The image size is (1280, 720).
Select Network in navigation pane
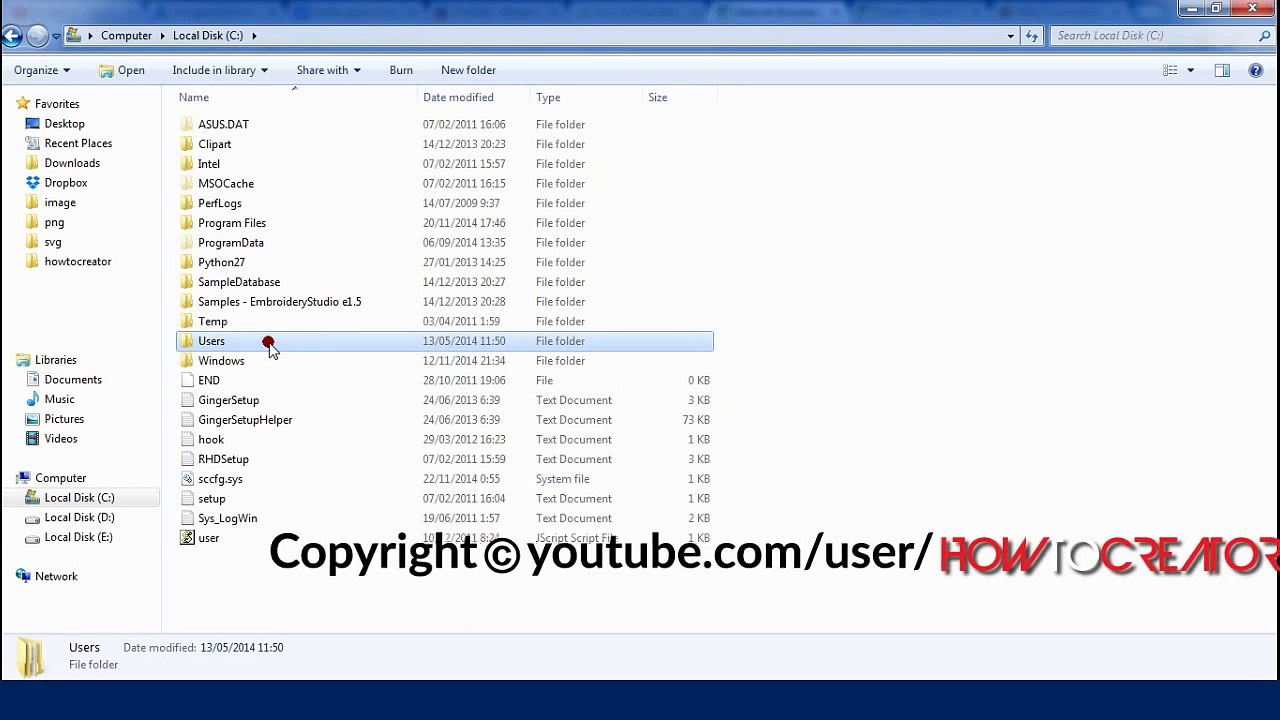[x=56, y=576]
